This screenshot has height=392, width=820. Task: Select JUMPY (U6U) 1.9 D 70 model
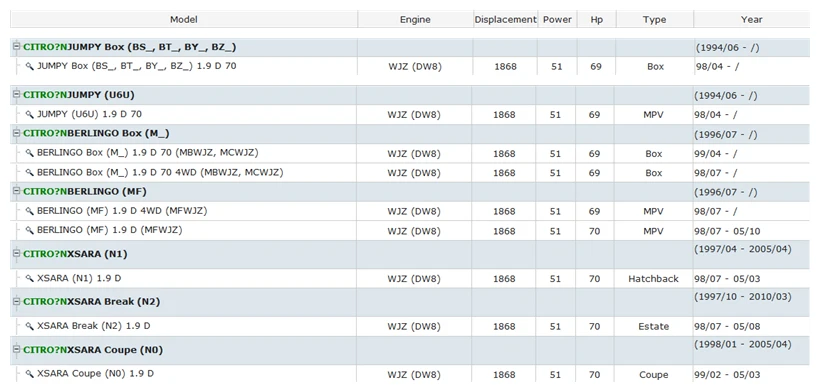[x=89, y=114]
